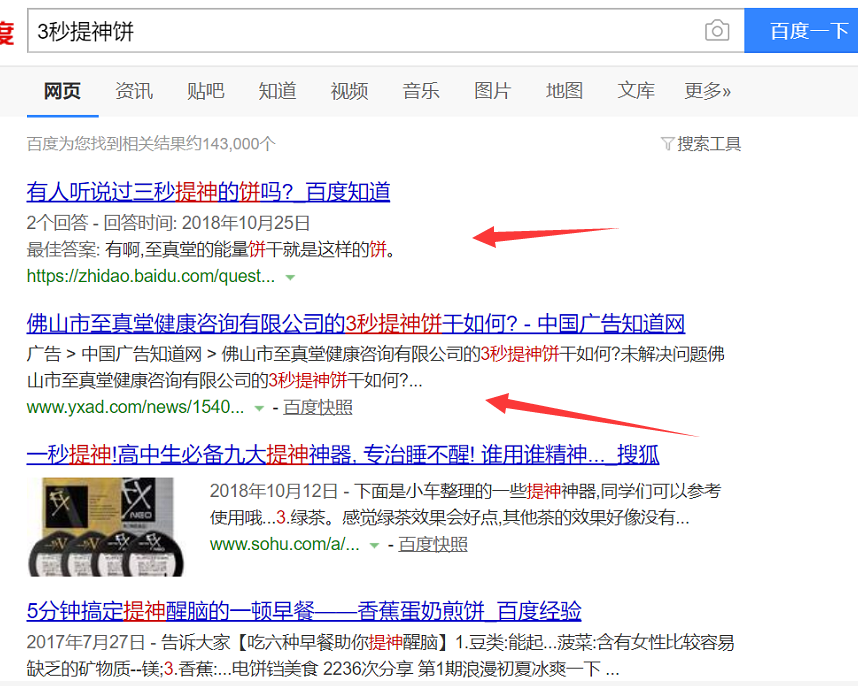Click the text 百度为您找到相关结果约143,000个
Viewport: 858px width, 686px height.
151,144
